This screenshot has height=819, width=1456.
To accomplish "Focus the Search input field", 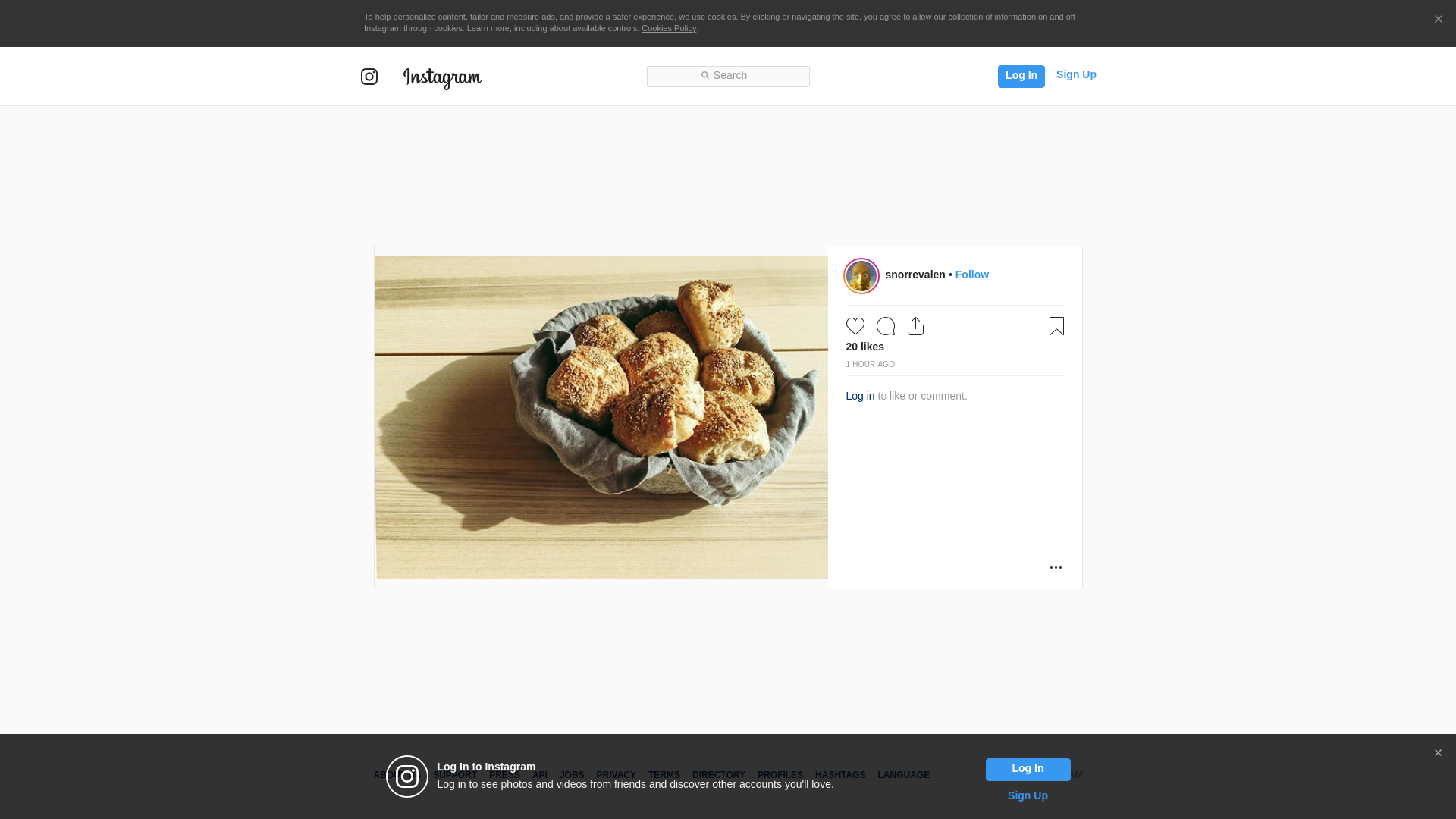I will [x=728, y=77].
